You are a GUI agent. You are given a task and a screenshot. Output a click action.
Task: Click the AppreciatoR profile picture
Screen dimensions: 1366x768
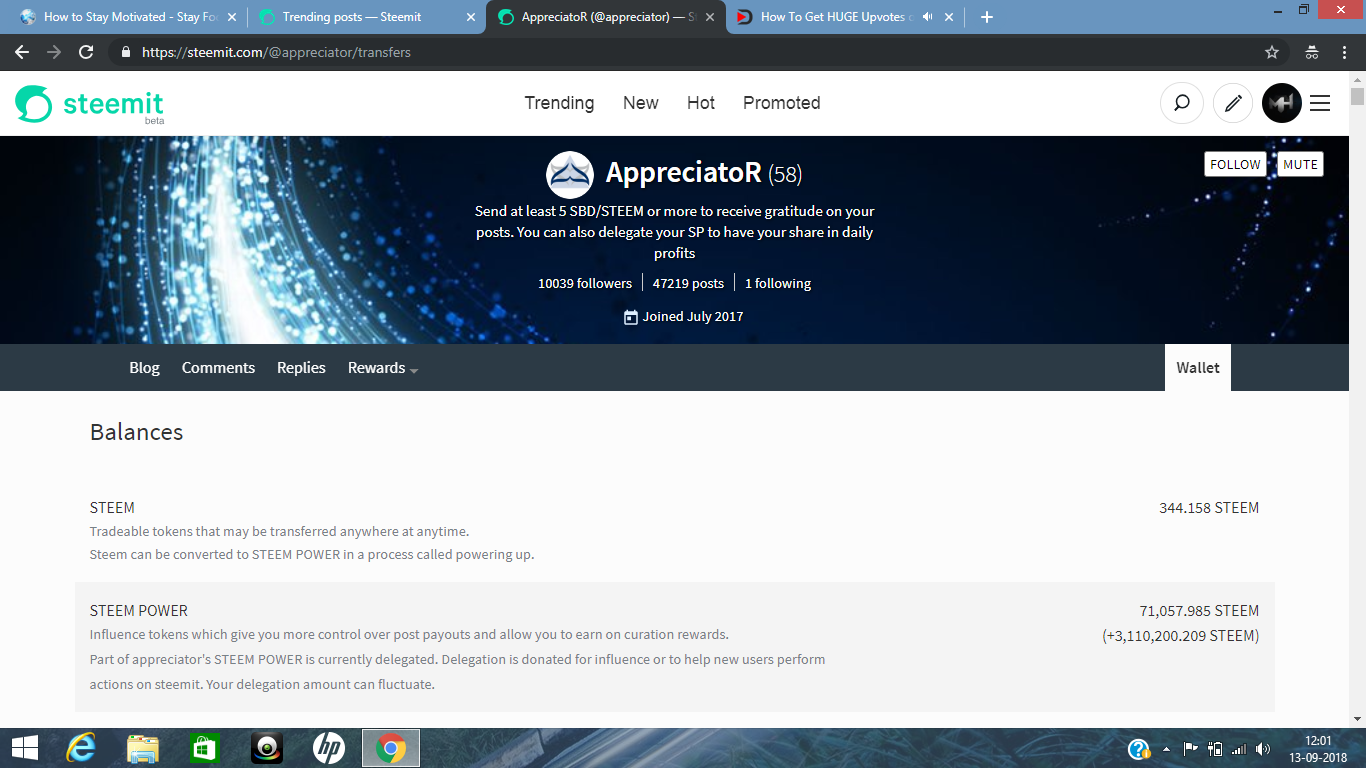pyautogui.click(x=570, y=174)
